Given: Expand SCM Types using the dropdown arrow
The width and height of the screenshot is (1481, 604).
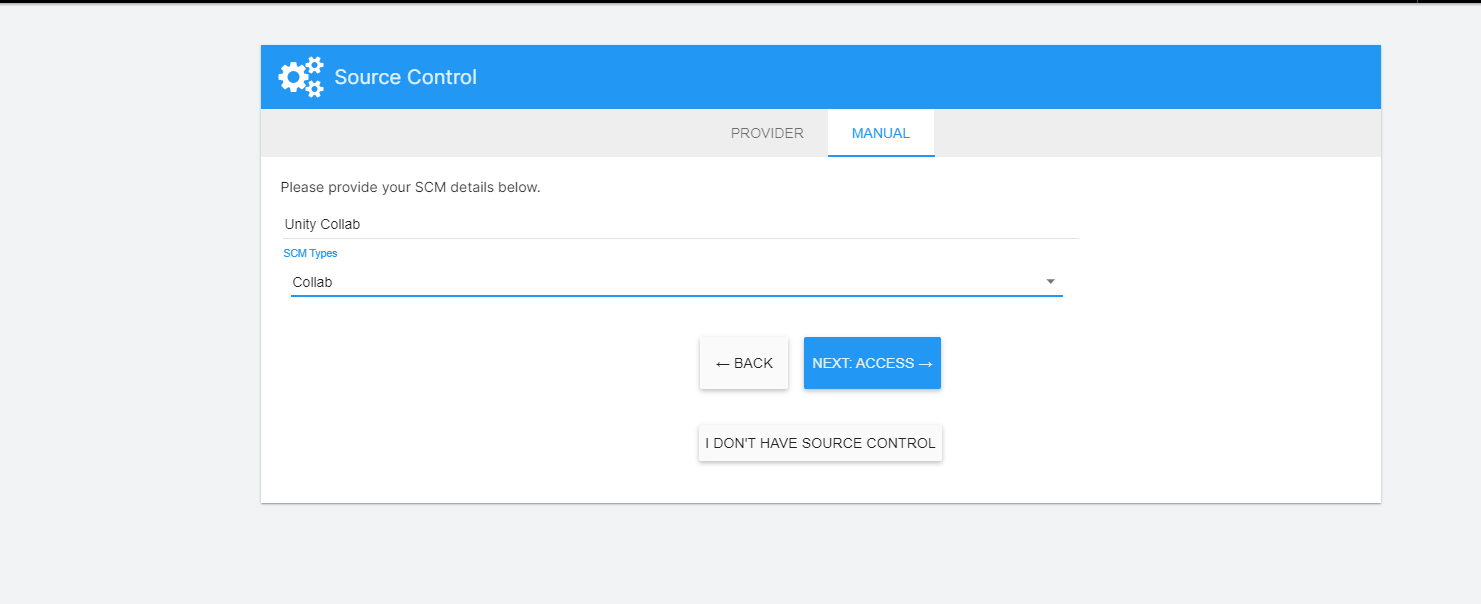Looking at the screenshot, I should [x=1050, y=282].
